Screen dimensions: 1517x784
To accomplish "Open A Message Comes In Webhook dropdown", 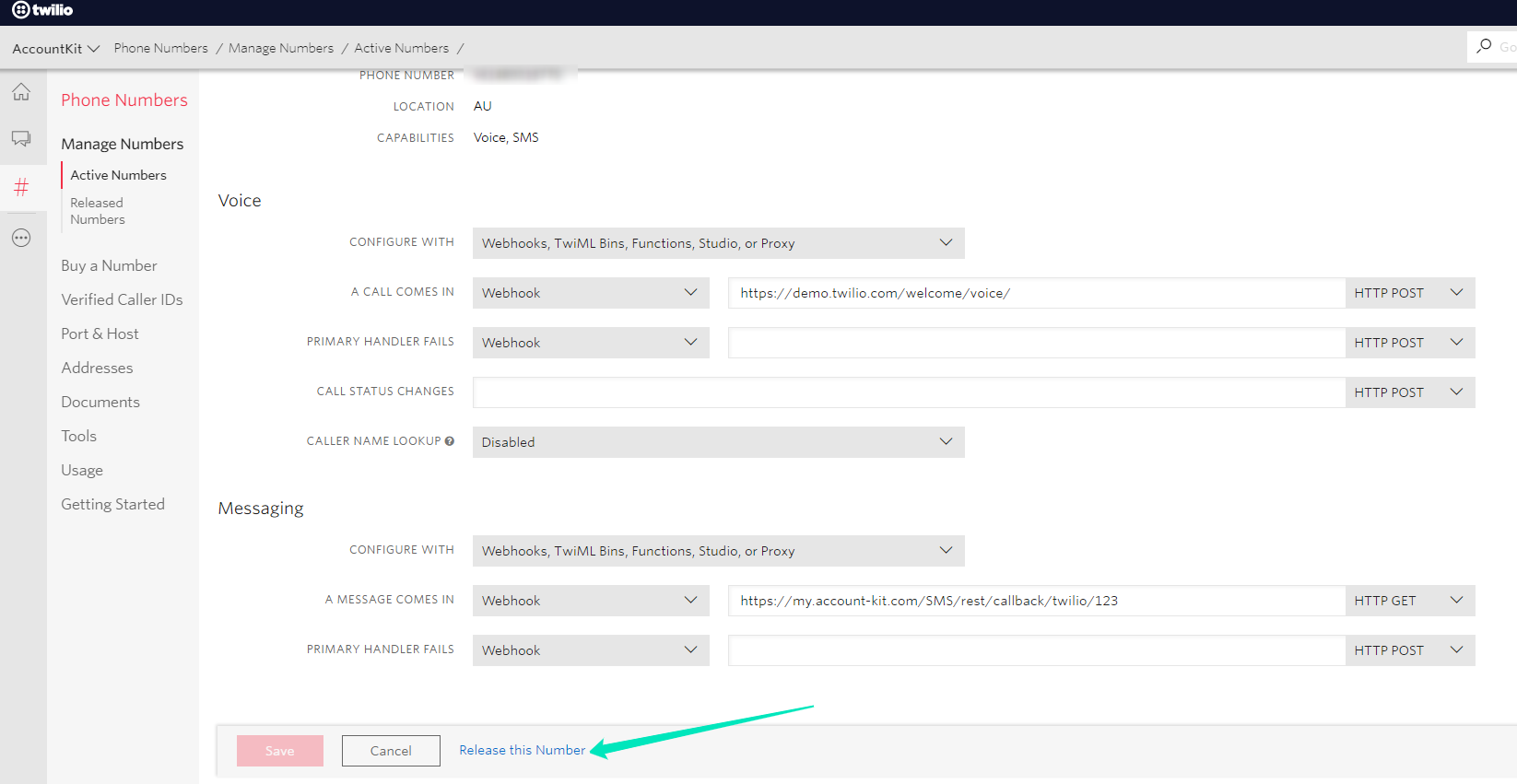I will coord(591,601).
